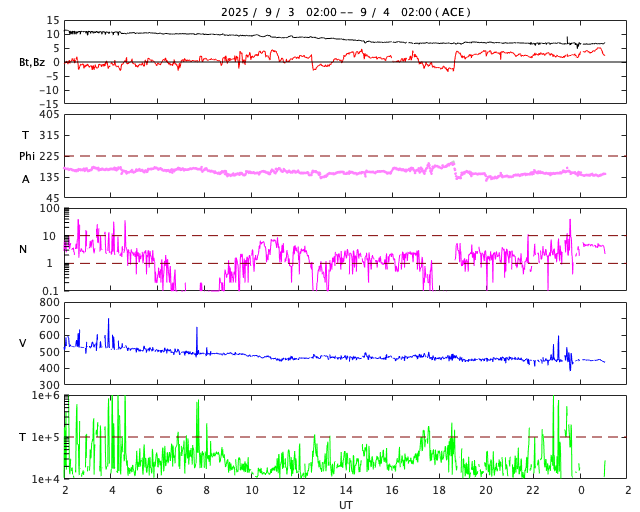Select the '135' tick on Phi axis
This screenshot has width=640, height=512.
point(49,177)
